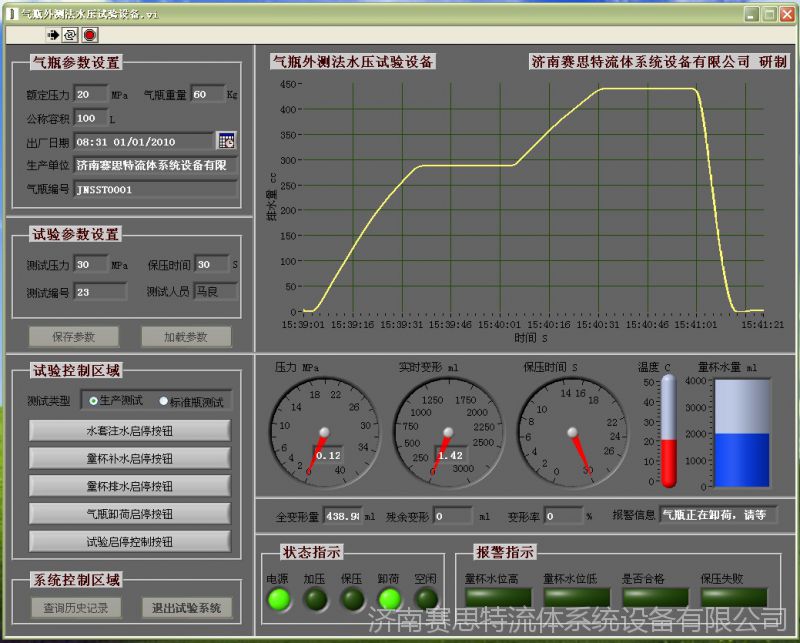
Task: Click the 气瓶编号 field showing JNSST0001
Action: click(x=156, y=189)
